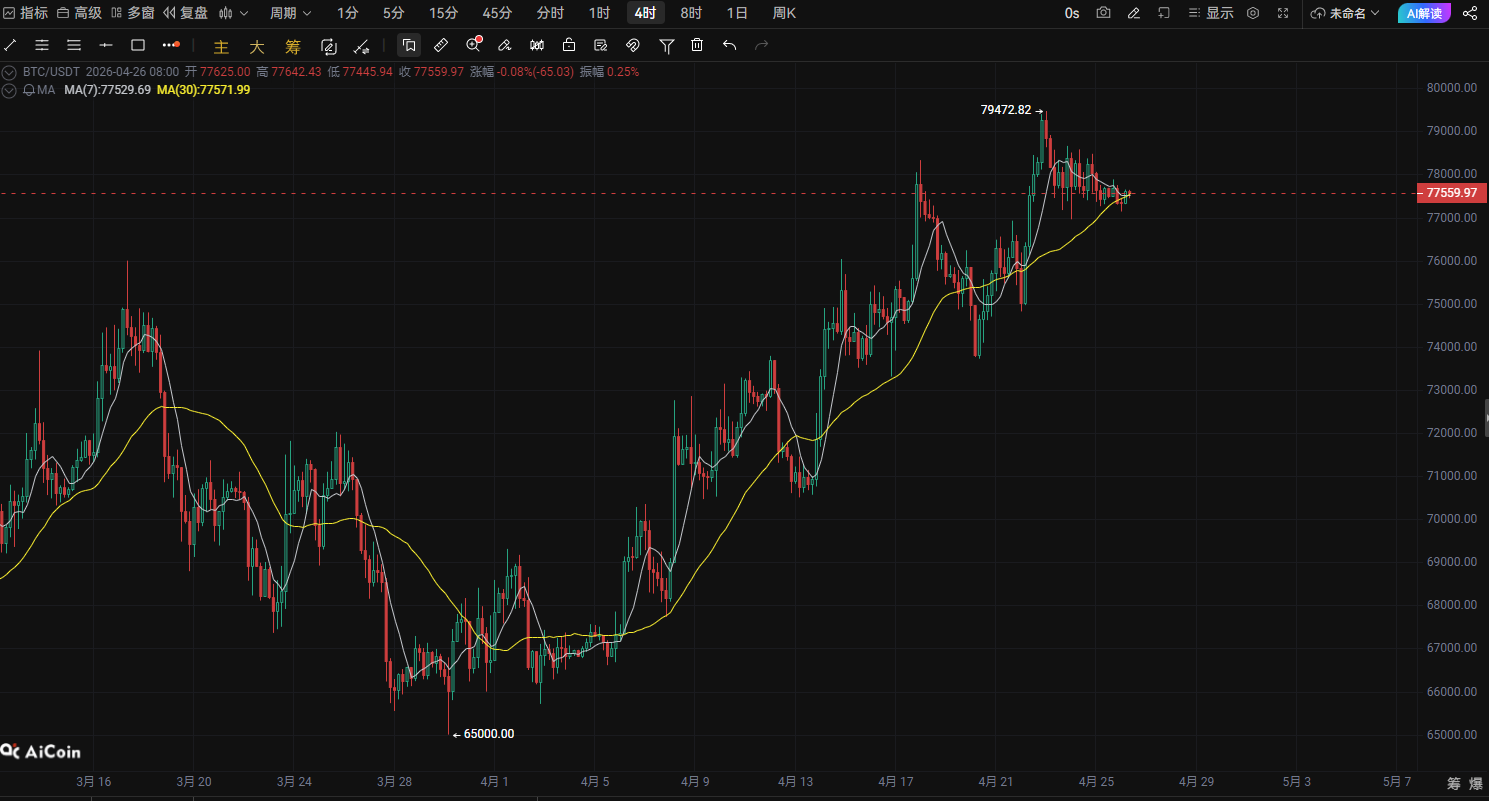Share the chart using share icon
Viewport: 1489px width, 801px height.
tap(1469, 13)
